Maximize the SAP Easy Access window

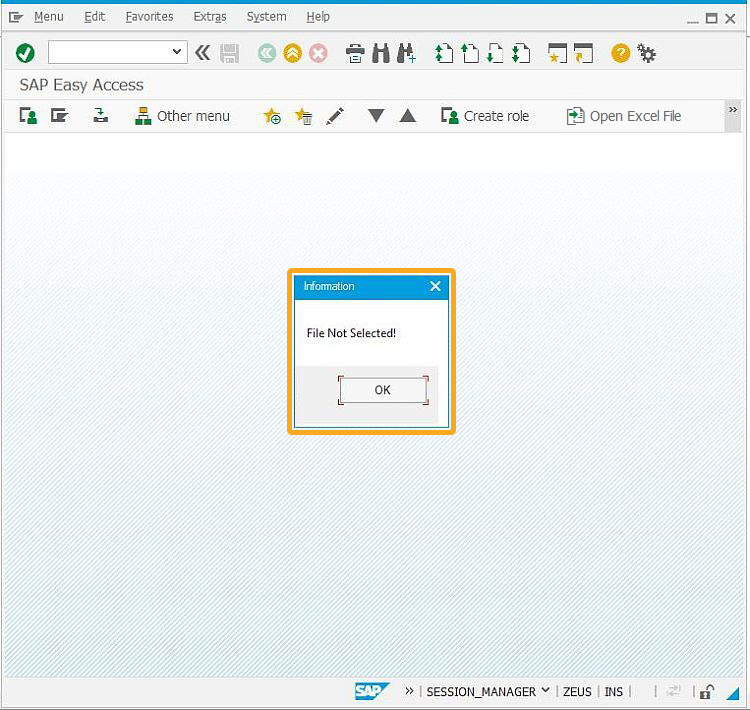(712, 19)
